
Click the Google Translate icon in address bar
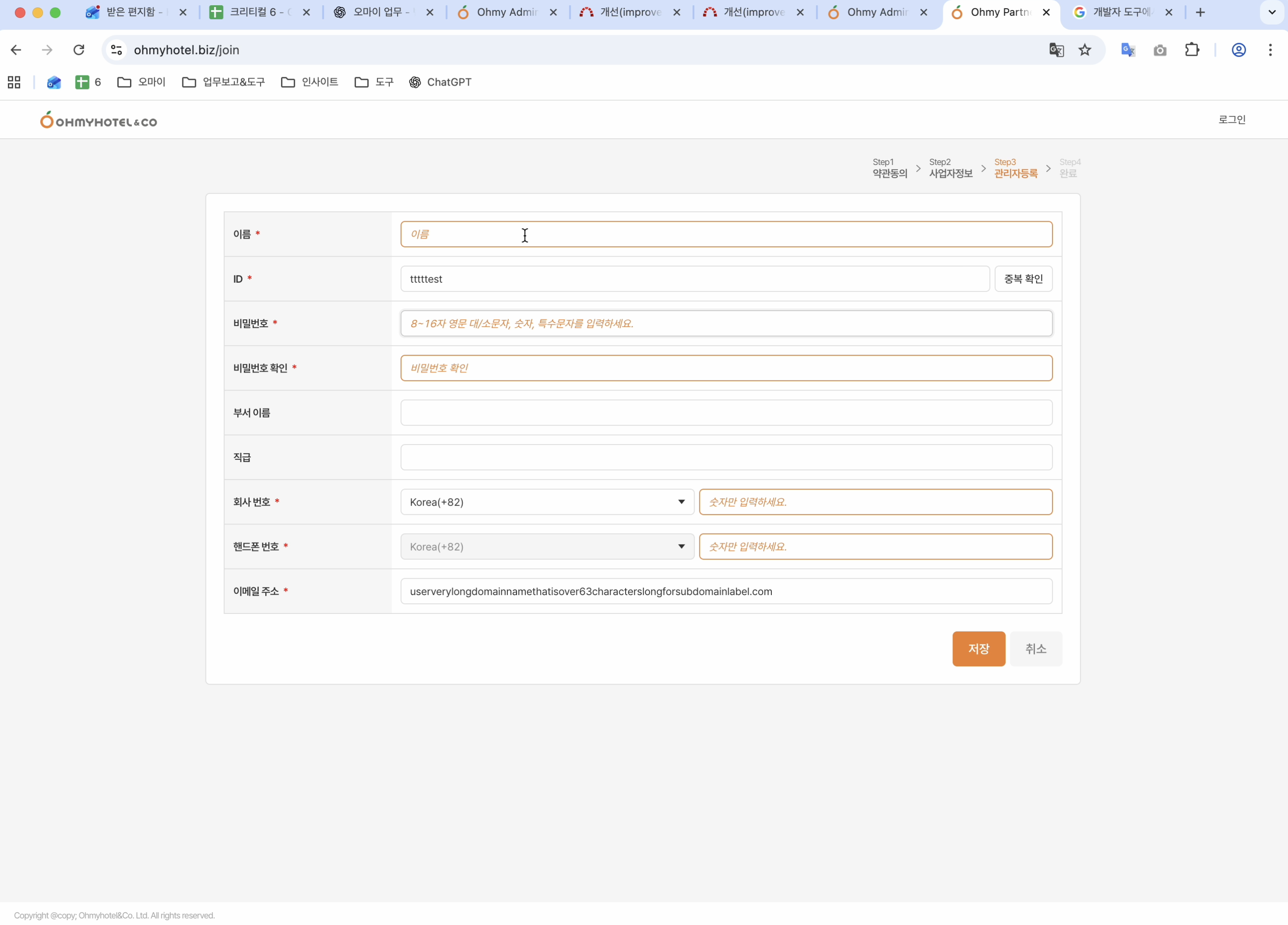tap(1056, 50)
